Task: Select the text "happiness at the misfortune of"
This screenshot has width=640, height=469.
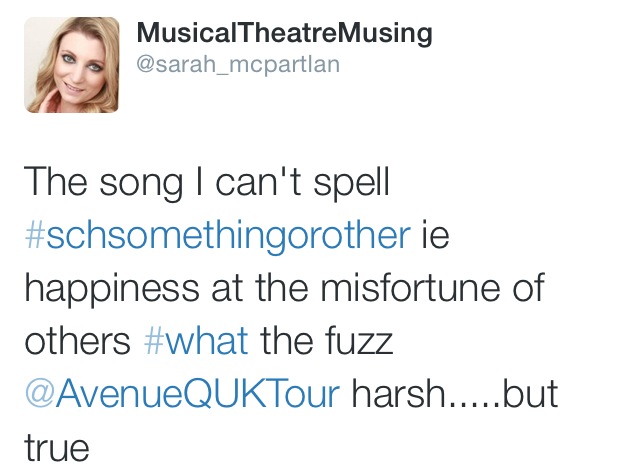Action: [x=284, y=289]
